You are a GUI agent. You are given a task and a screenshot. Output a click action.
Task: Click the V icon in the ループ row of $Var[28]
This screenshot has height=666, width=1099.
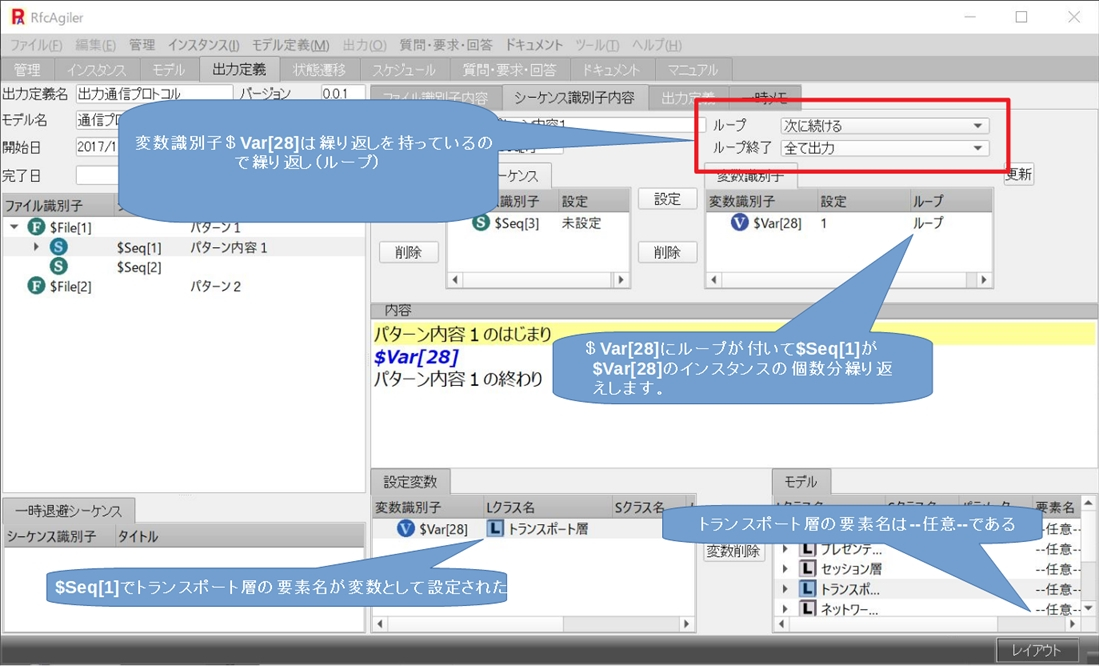[739, 223]
